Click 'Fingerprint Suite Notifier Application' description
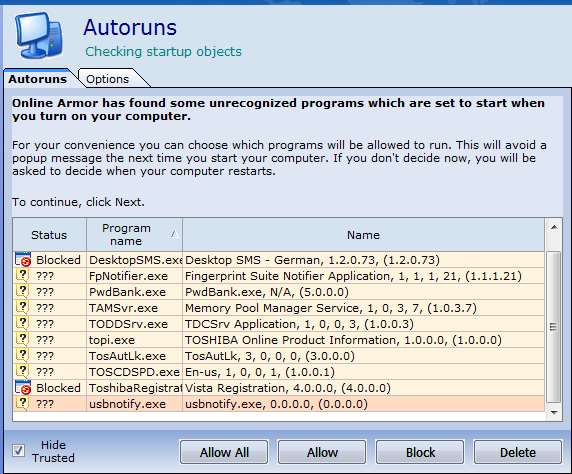 click(x=353, y=276)
